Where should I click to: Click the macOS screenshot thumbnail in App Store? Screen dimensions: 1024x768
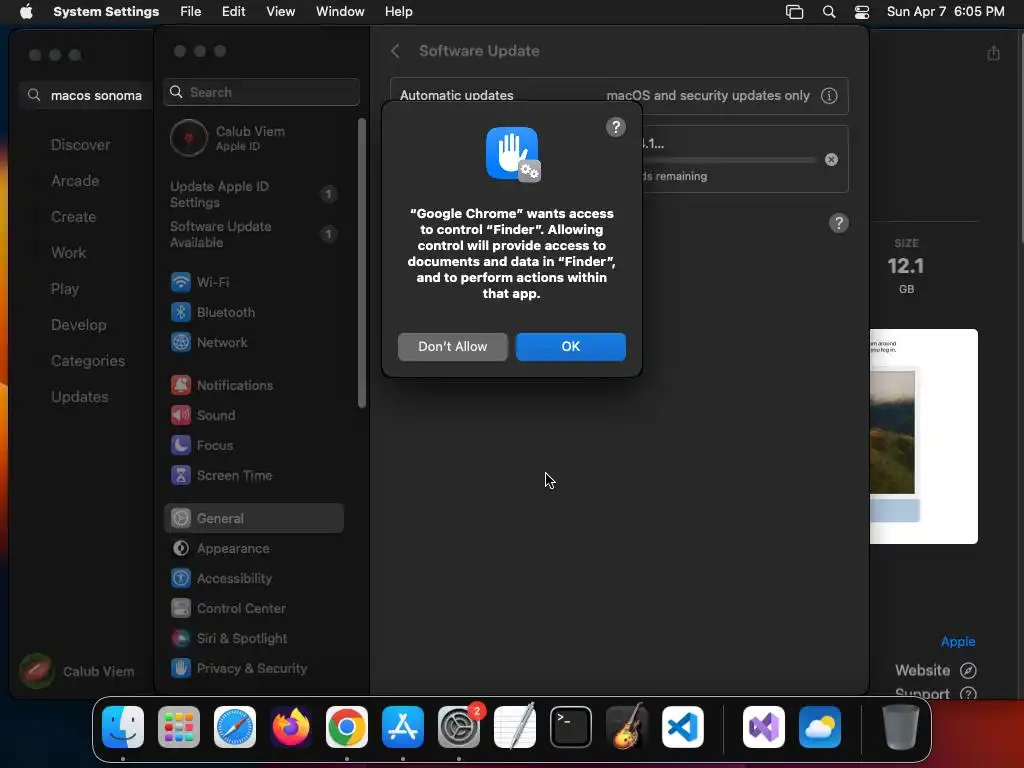pos(923,436)
